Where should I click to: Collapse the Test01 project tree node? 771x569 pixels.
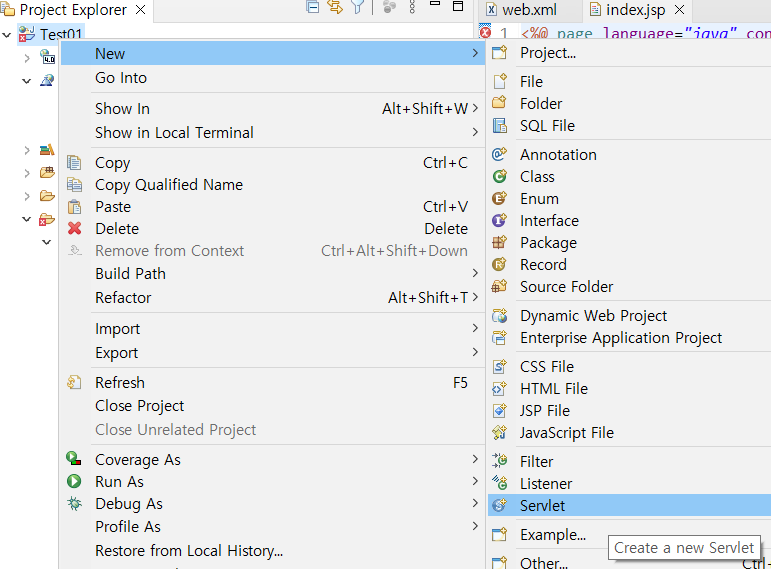(x=7, y=35)
